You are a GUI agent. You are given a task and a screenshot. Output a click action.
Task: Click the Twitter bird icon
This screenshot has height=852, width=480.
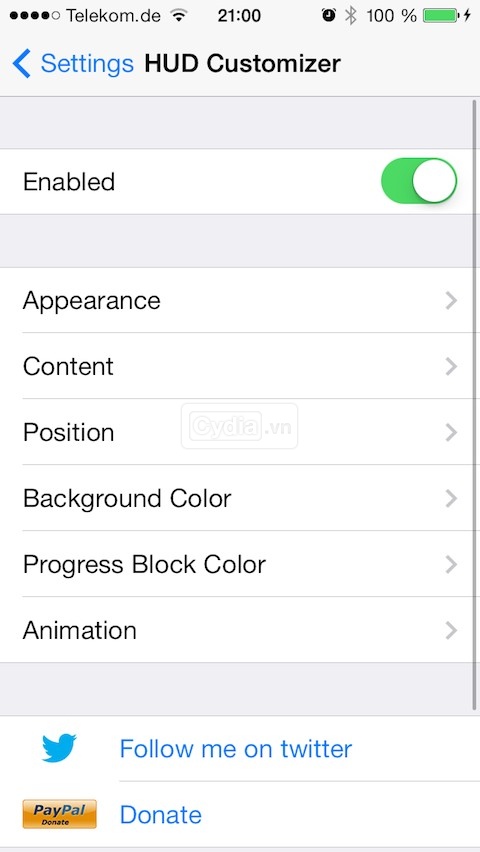click(59, 748)
